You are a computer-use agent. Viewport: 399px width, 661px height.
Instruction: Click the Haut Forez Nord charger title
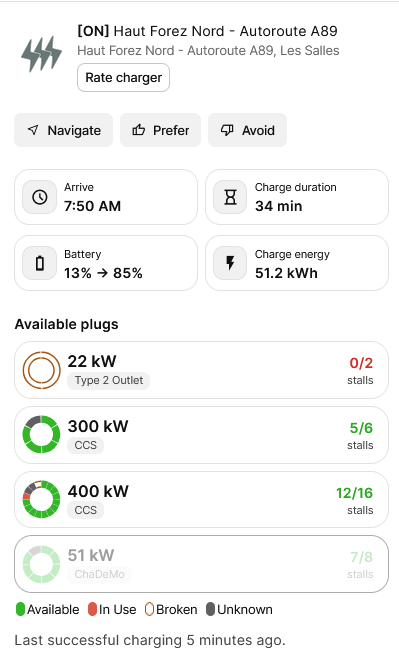(x=207, y=31)
